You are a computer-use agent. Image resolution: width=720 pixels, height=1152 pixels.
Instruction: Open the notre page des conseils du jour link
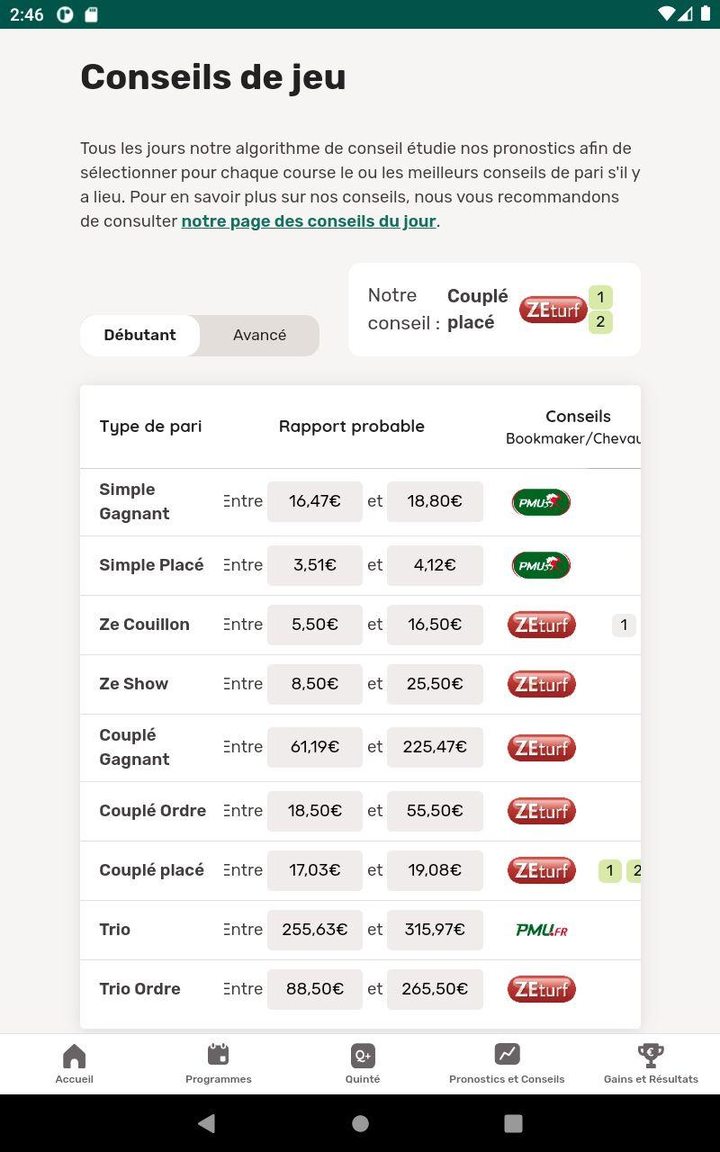click(x=308, y=221)
